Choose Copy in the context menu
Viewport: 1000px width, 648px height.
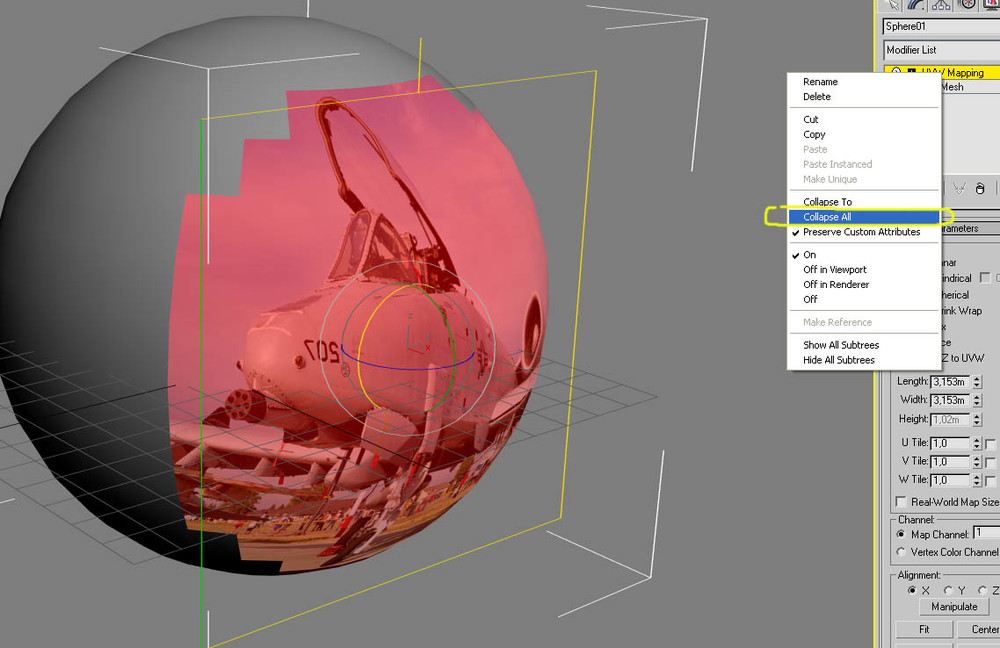tap(814, 135)
